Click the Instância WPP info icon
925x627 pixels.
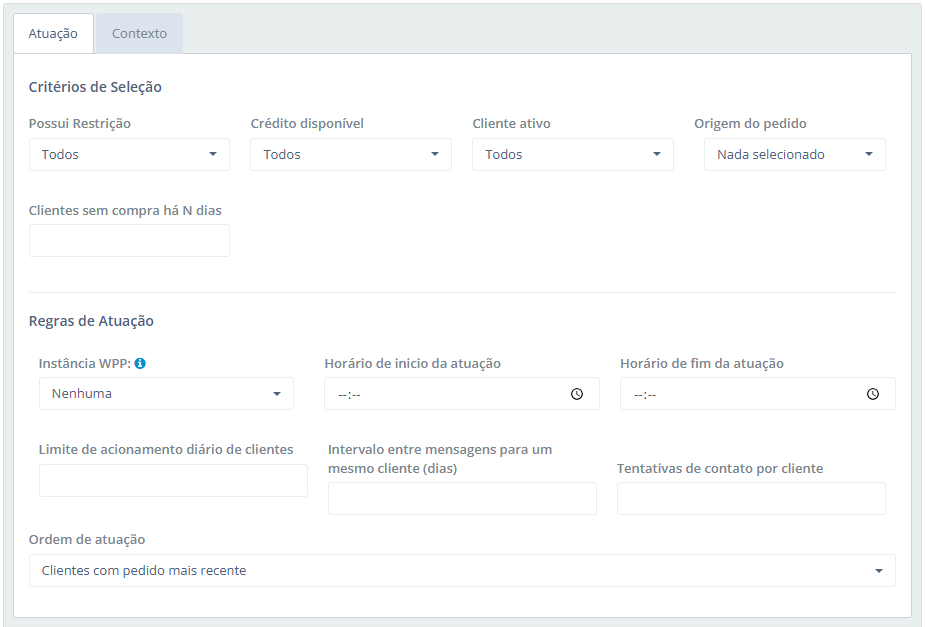pos(140,364)
